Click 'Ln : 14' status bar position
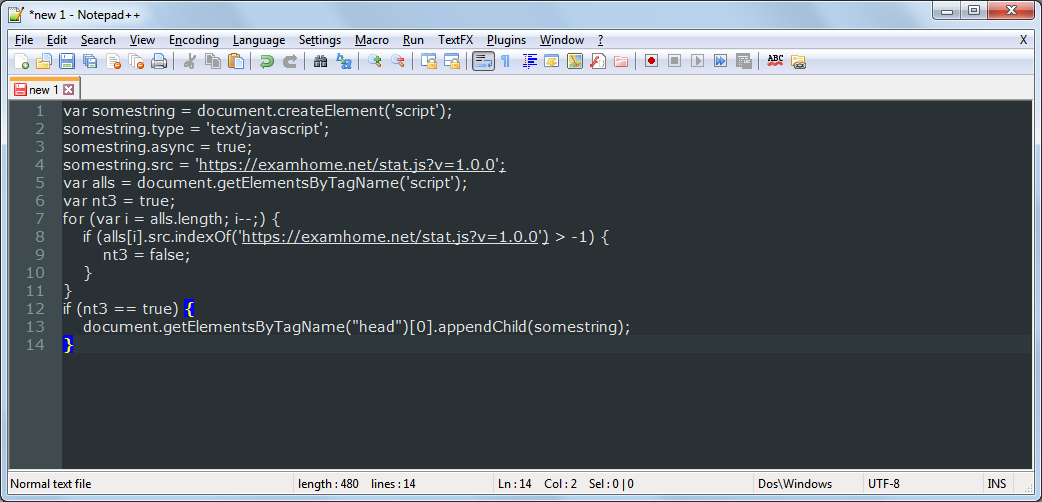This screenshot has width=1042, height=502. click(x=515, y=484)
